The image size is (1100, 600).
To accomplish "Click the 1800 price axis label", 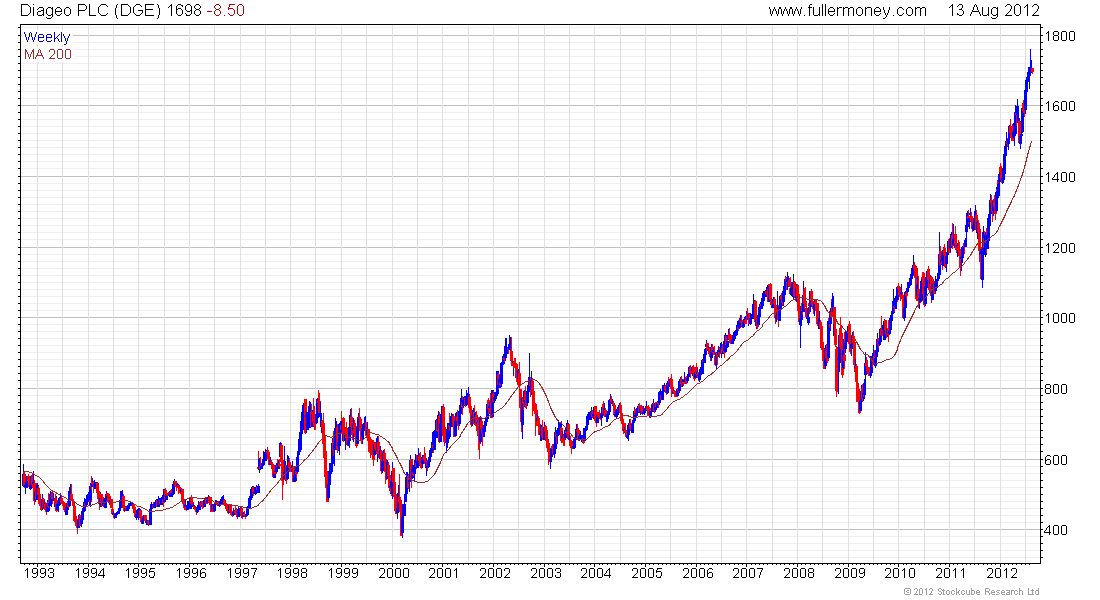I will point(1059,36).
